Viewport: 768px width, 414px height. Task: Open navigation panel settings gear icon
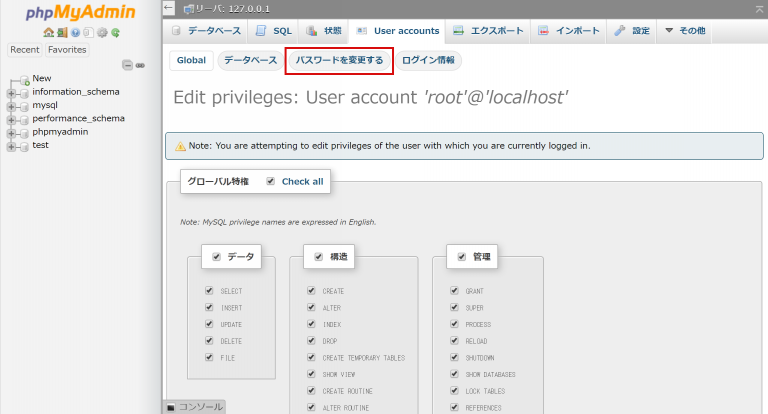point(102,33)
